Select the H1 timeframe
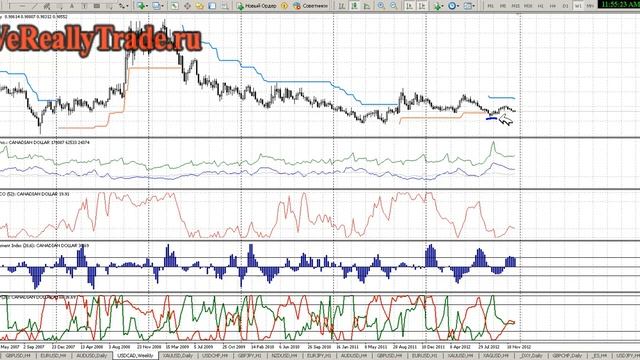Image resolution: width=640 pixels, height=360 pixels. (x=540, y=6)
